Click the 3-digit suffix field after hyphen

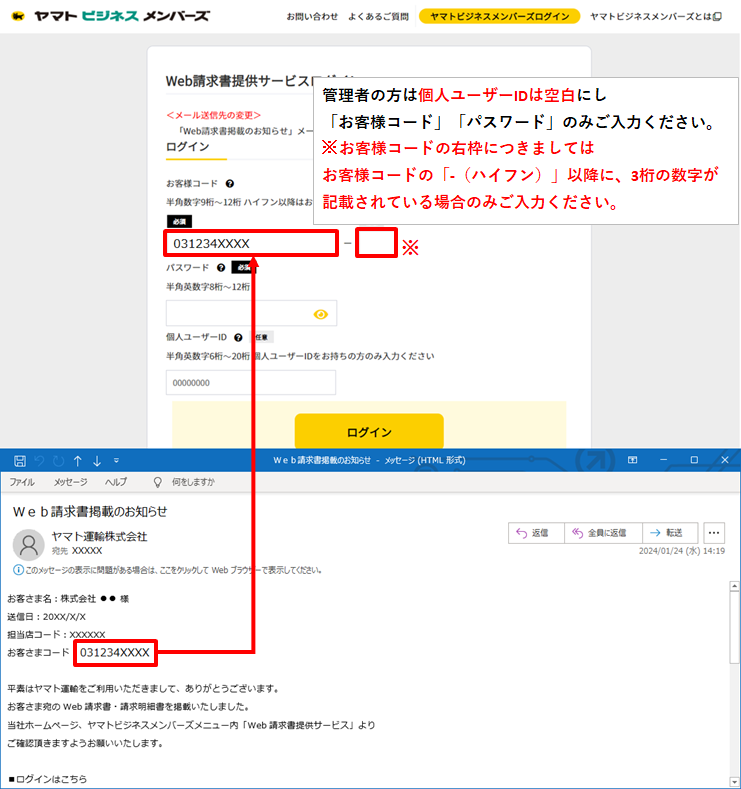point(376,243)
